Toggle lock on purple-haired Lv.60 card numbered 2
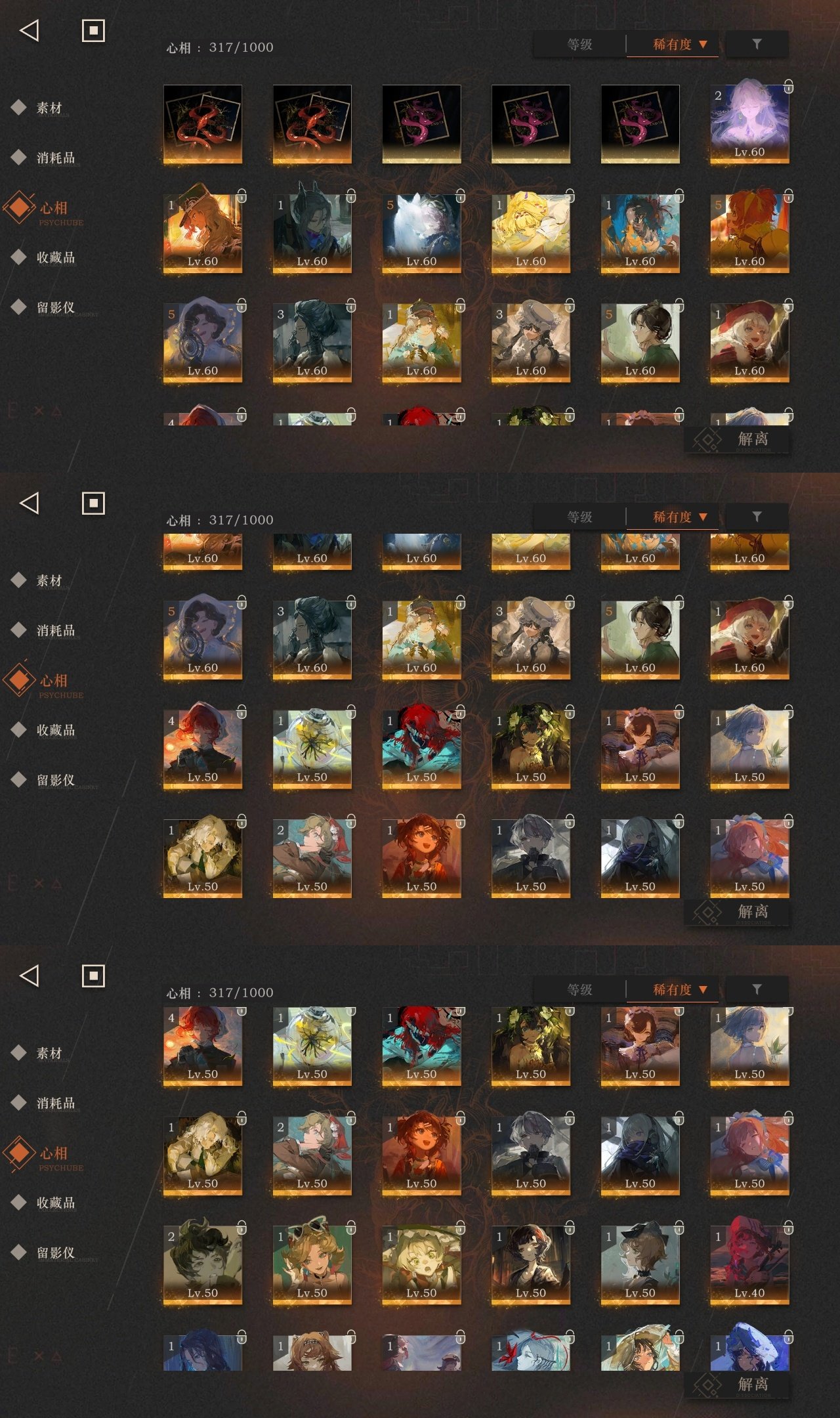 [788, 86]
